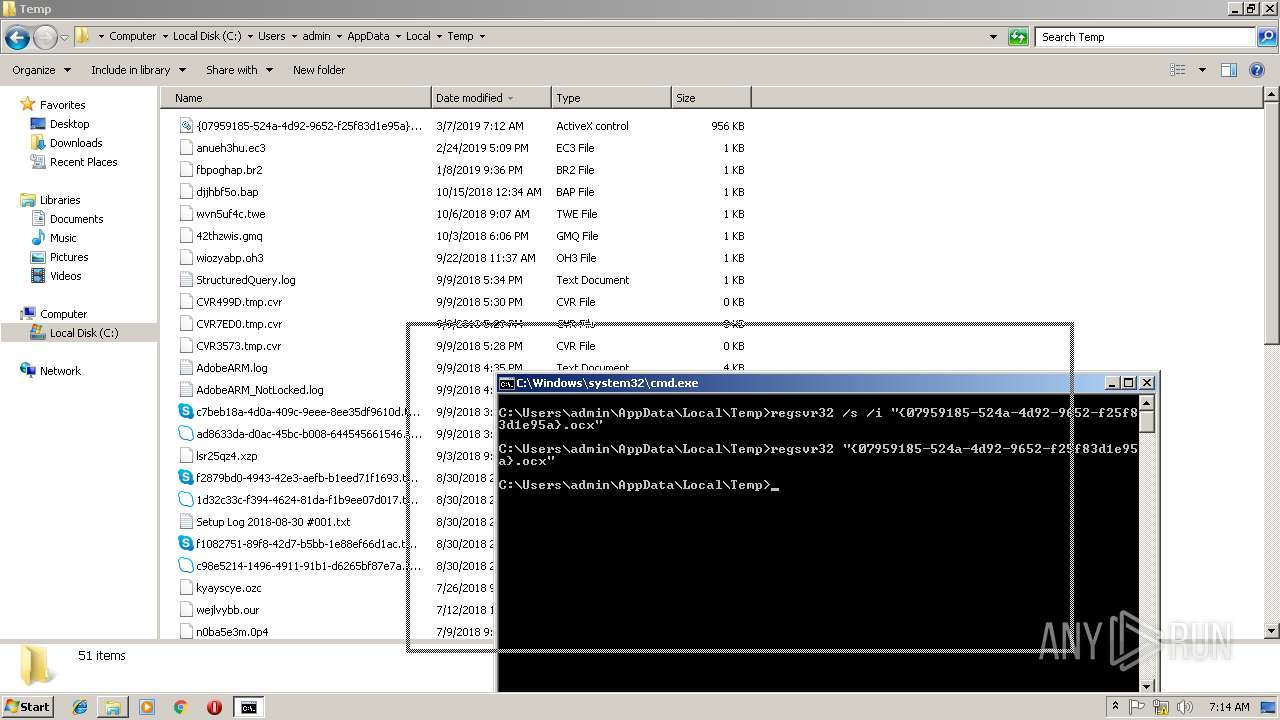Sort by the Size column header

[x=711, y=98]
